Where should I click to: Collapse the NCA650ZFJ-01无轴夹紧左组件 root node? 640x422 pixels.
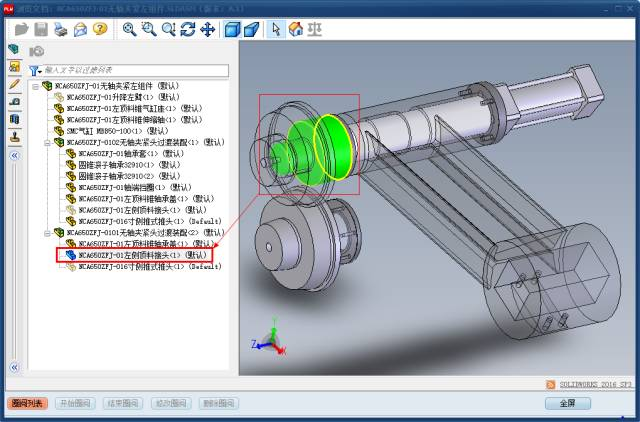click(x=36, y=87)
